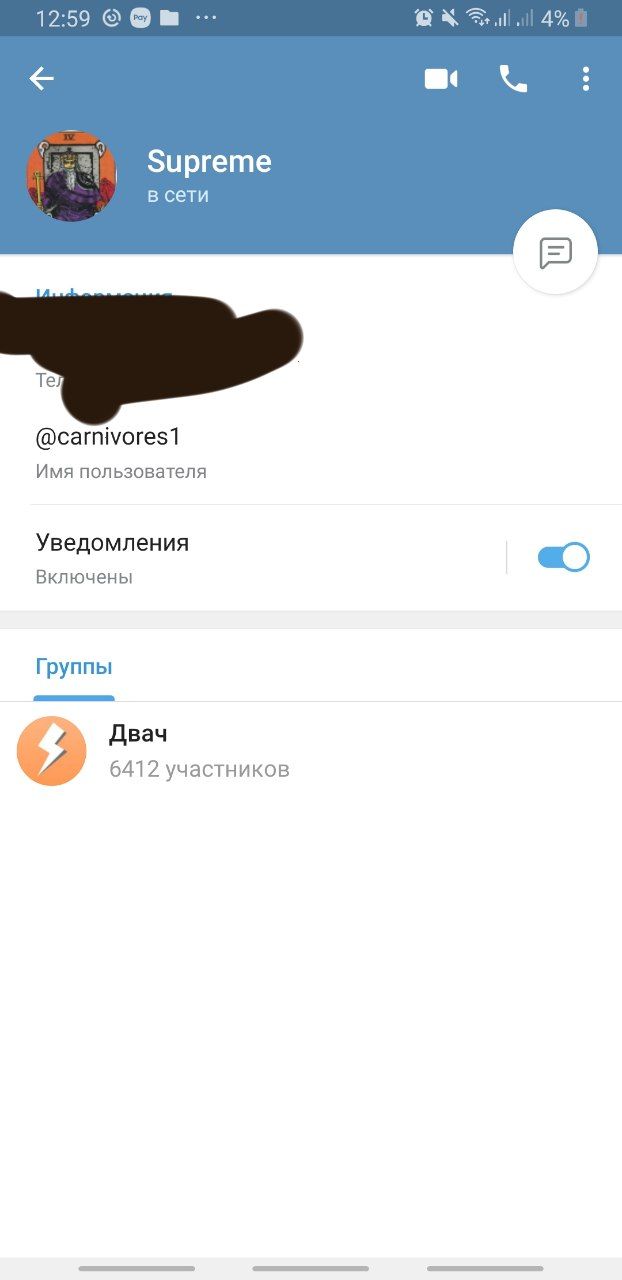Screen dimensions: 622x1280
Task: Go back using the arrow icon
Action: point(41,79)
